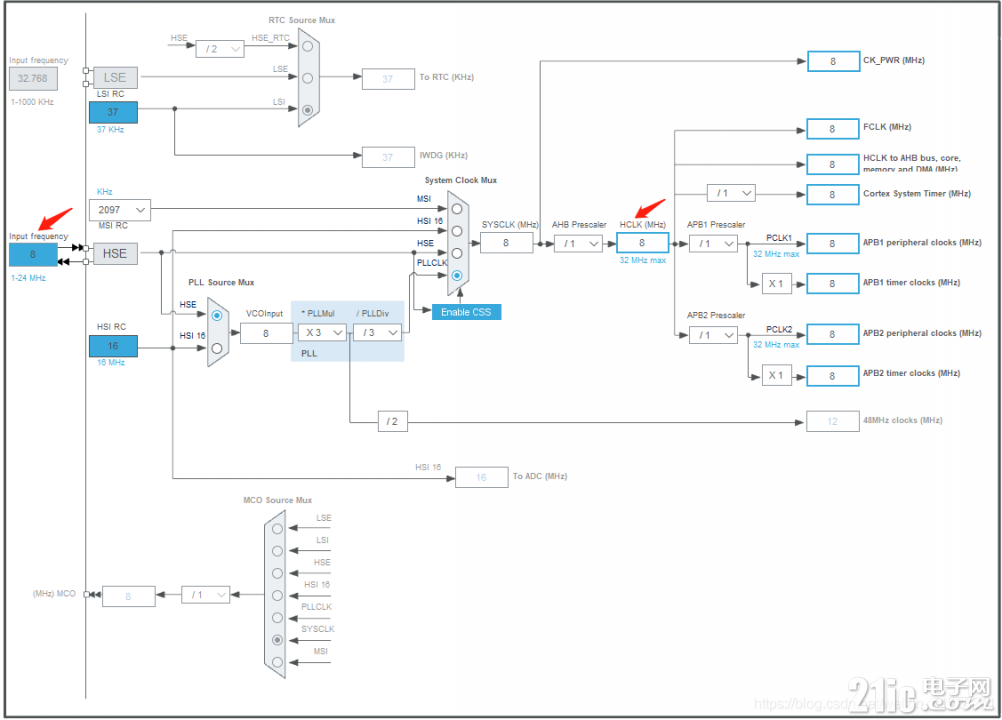Click the MCO output value field
This screenshot has height=720, width=1002.
pos(128,596)
